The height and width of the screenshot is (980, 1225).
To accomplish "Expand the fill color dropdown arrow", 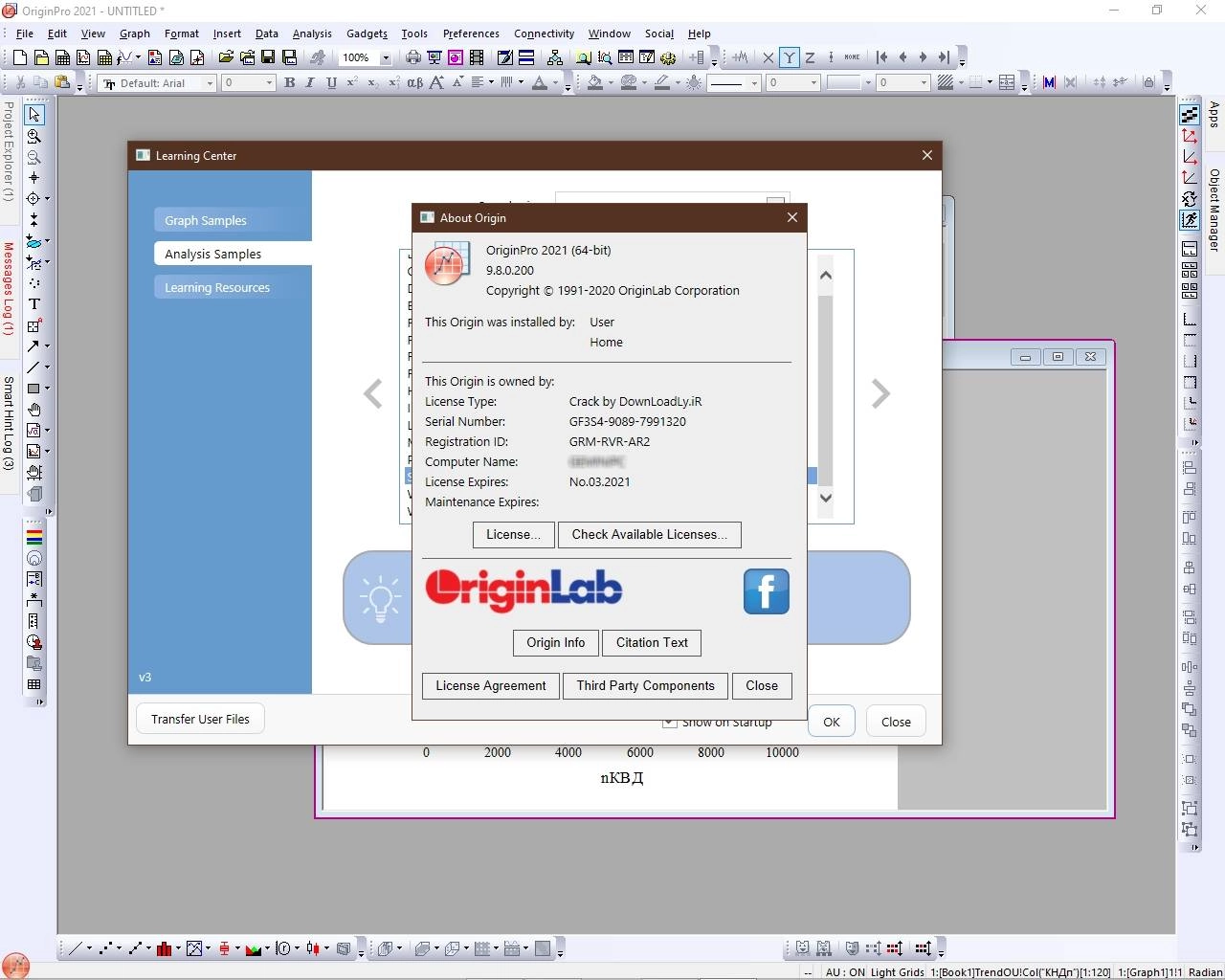I will click(x=611, y=83).
